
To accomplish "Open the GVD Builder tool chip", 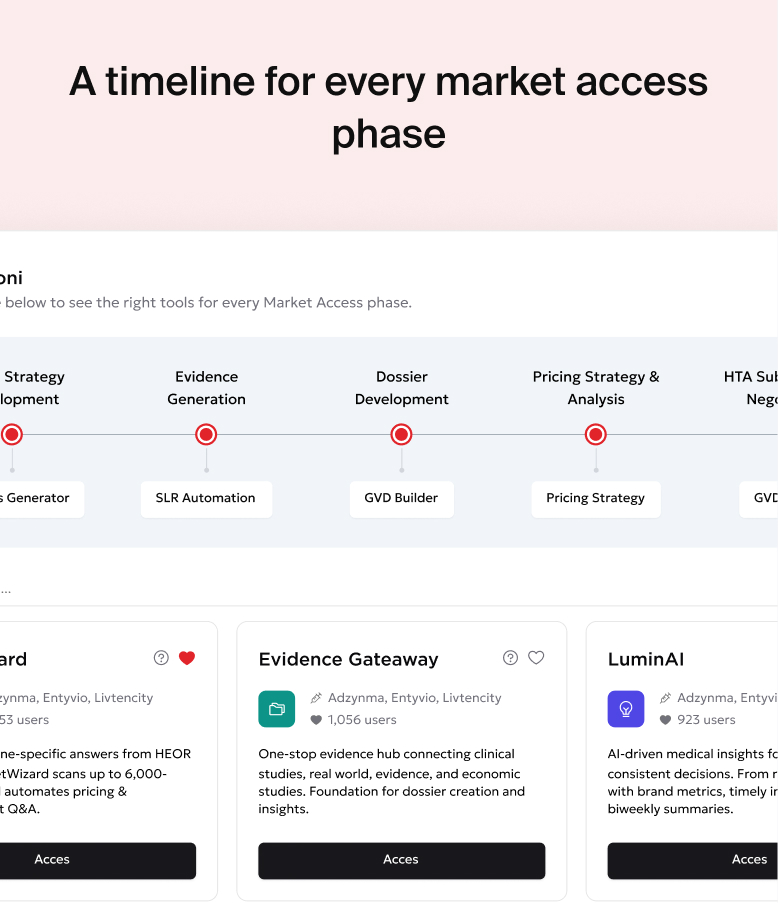I will [x=401, y=499].
